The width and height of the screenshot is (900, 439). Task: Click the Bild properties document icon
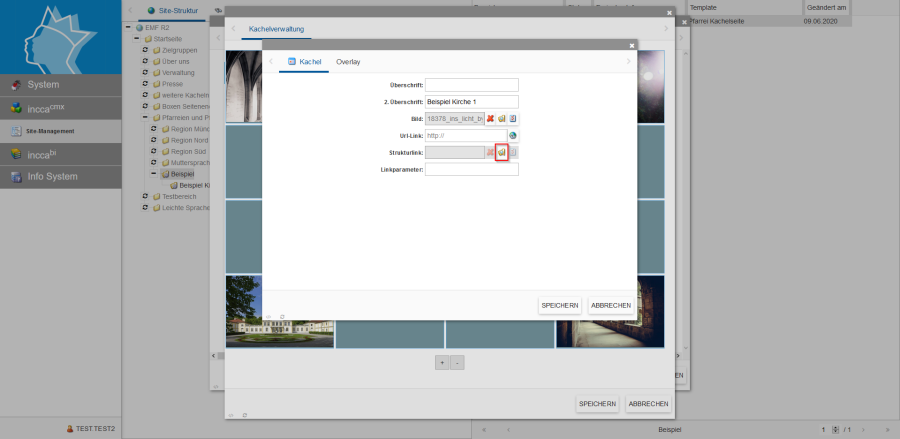point(513,119)
